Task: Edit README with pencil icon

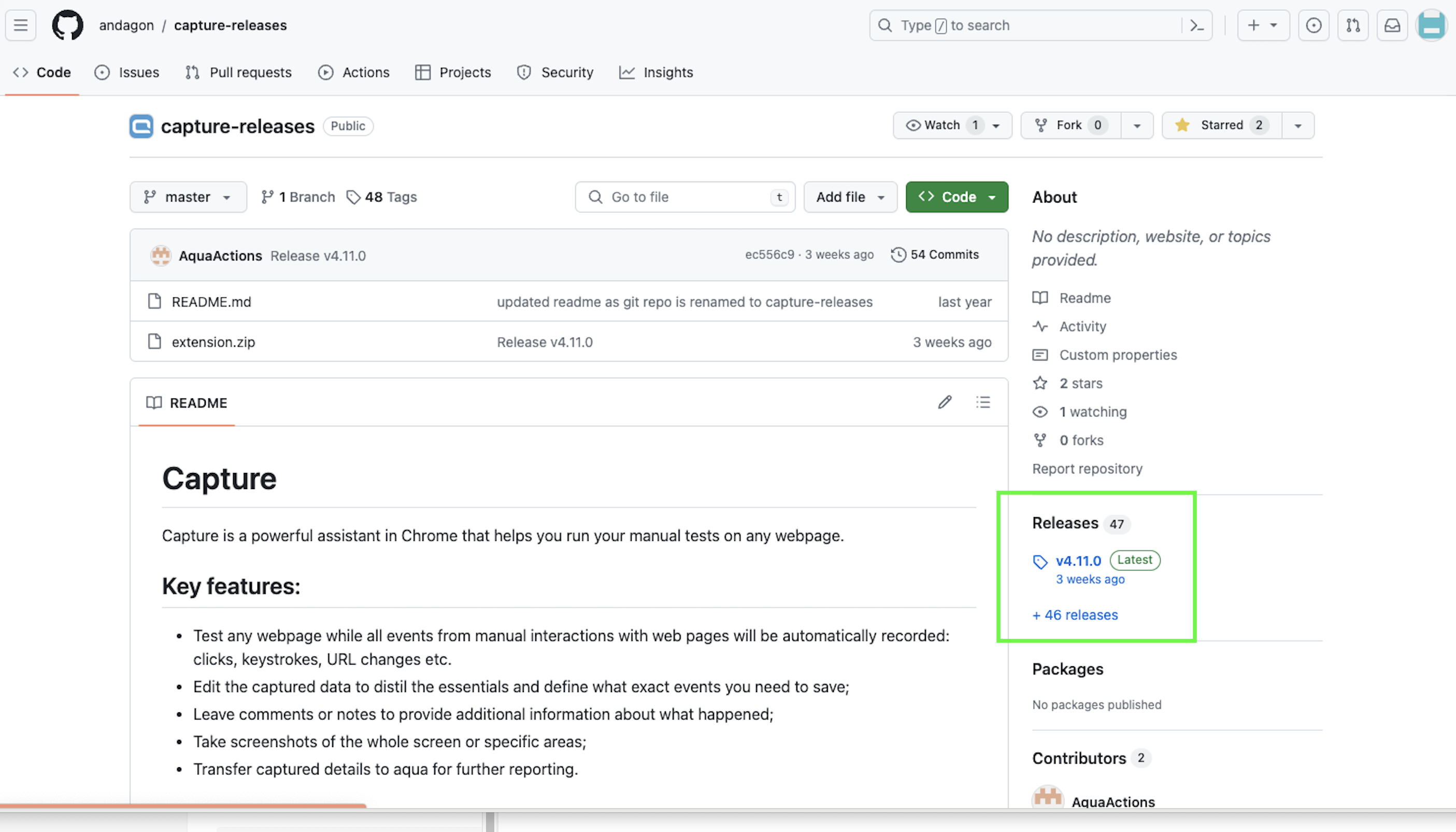Action: (x=945, y=403)
